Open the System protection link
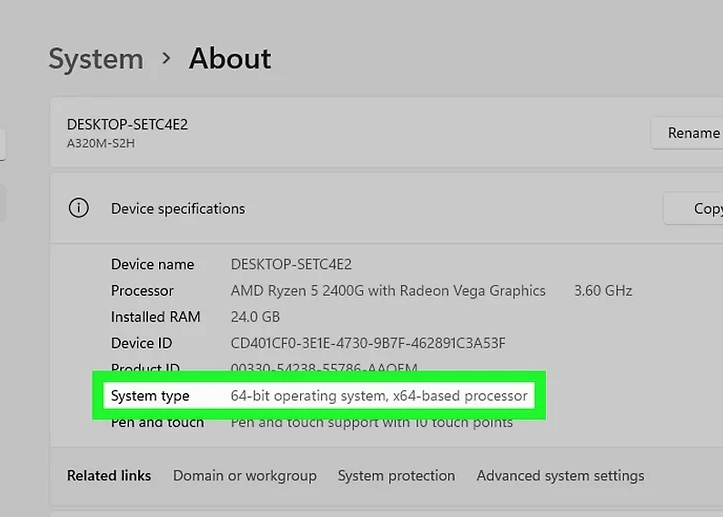The width and height of the screenshot is (723, 517). pos(396,476)
